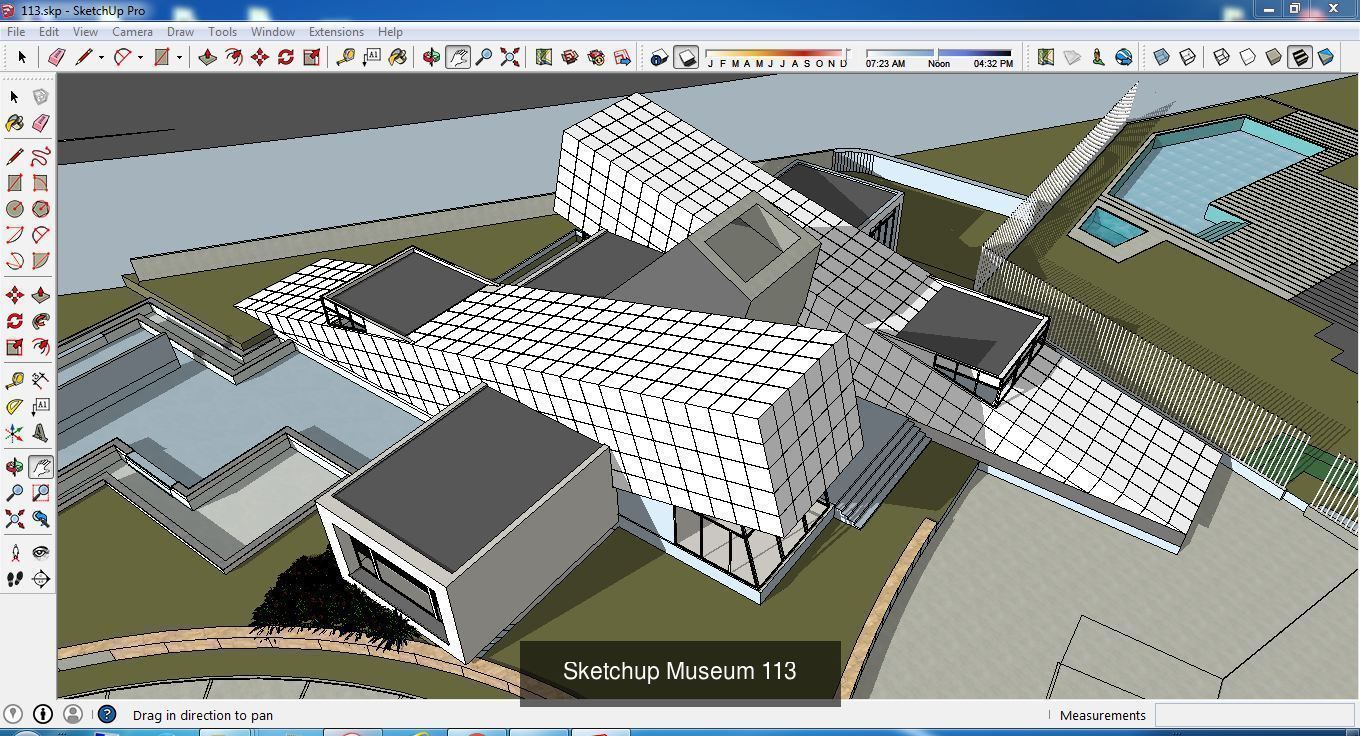
Task: Click Add Location icon beside Toggle Terrain
Action: pos(1046,57)
